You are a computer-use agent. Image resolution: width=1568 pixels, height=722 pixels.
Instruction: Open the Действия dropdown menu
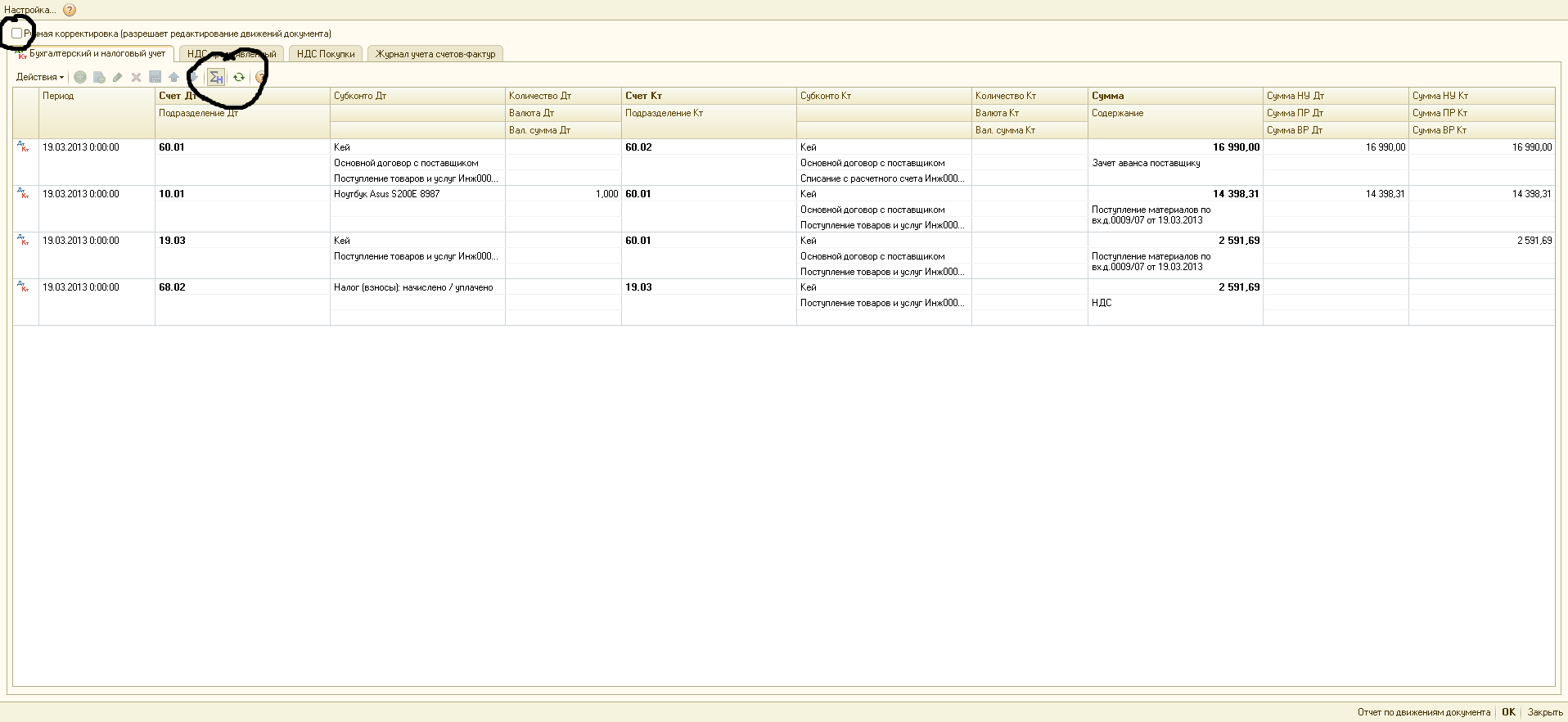[40, 77]
